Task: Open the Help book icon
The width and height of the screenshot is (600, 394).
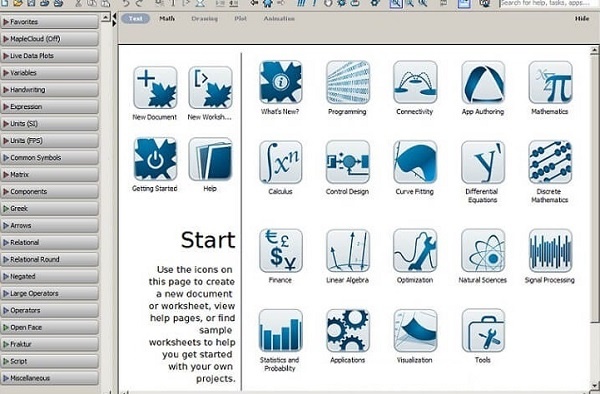Action: click(x=210, y=159)
